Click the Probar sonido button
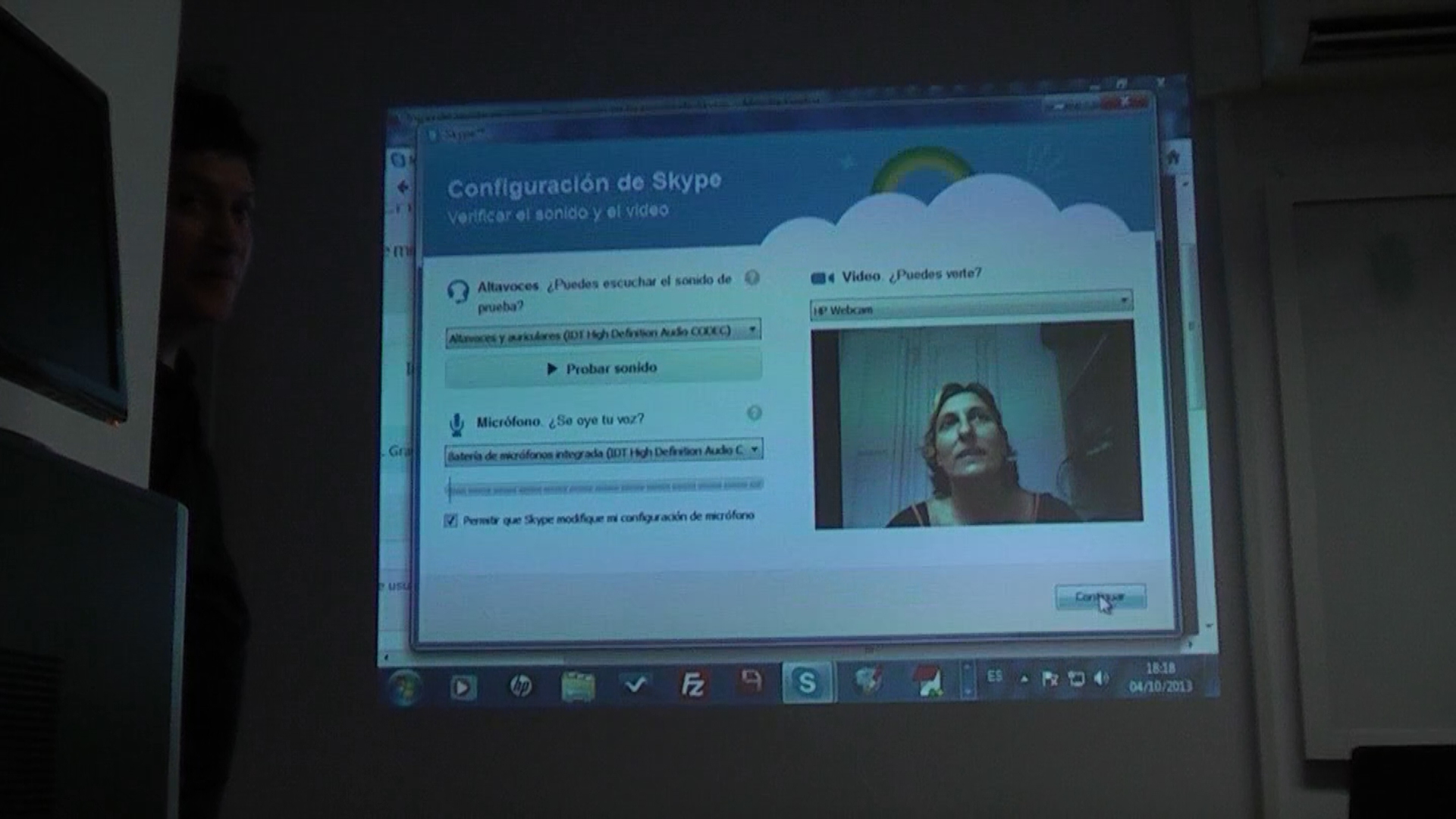This screenshot has height=819, width=1456. click(604, 369)
